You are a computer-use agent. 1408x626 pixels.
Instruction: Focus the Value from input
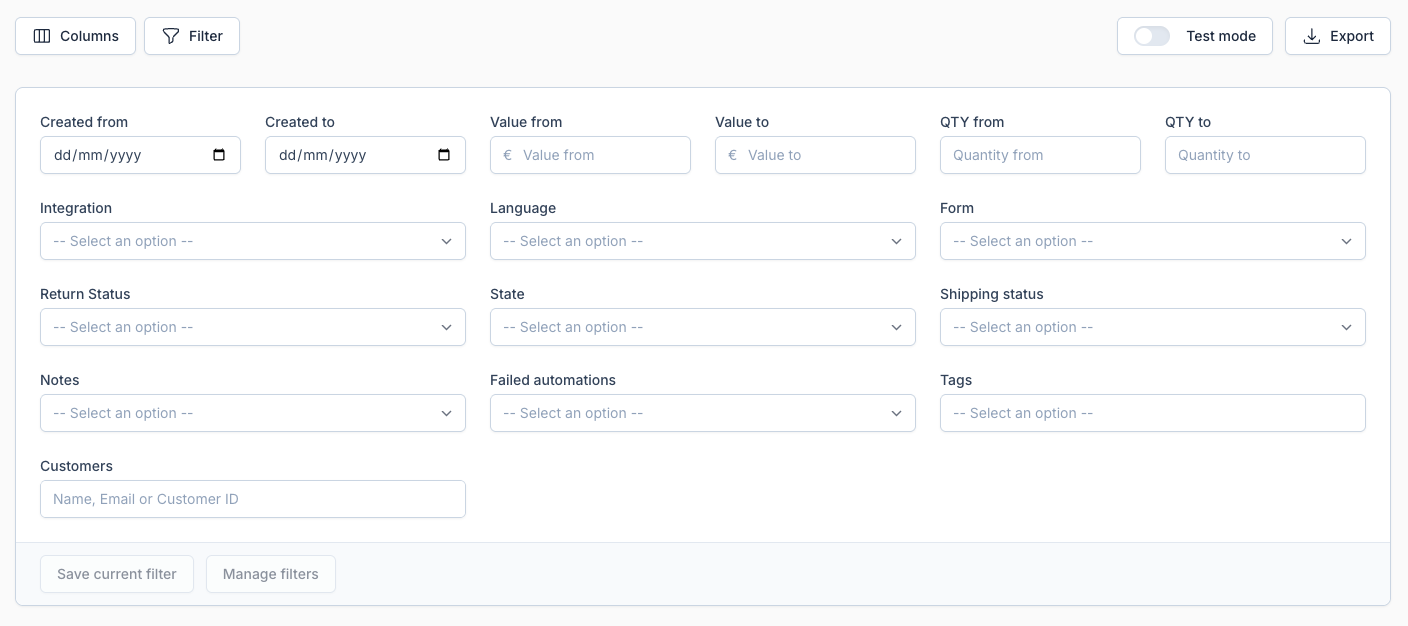pos(600,155)
